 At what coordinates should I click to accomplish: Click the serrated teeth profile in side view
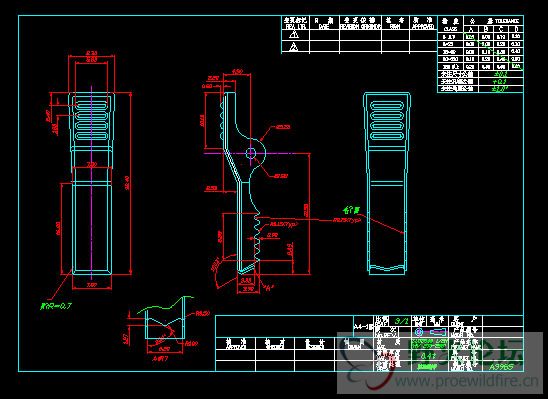pos(257,238)
